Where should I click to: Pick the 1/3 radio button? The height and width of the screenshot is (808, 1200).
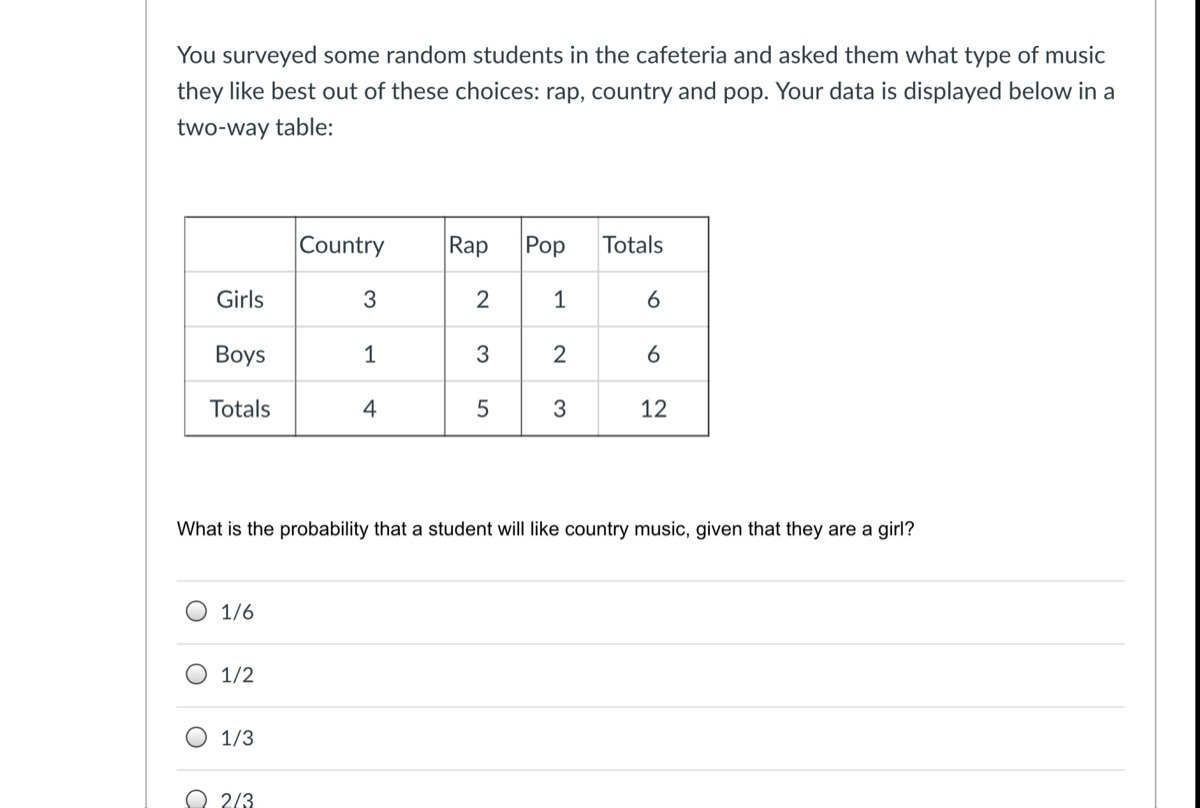198,738
